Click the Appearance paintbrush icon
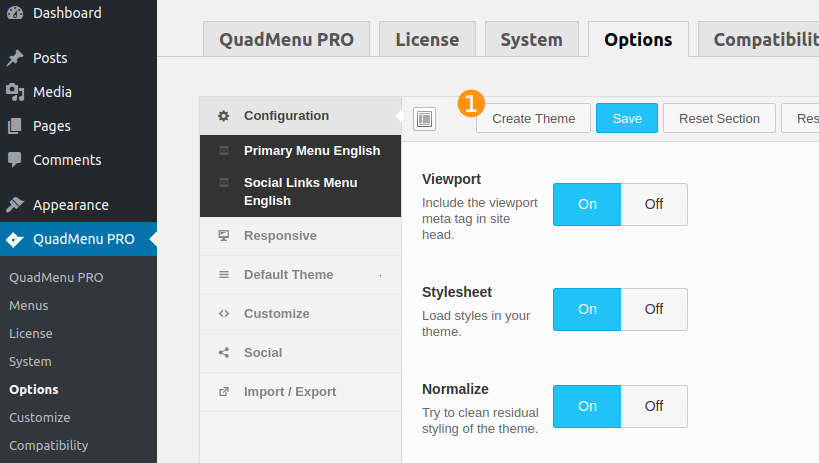 point(15,205)
